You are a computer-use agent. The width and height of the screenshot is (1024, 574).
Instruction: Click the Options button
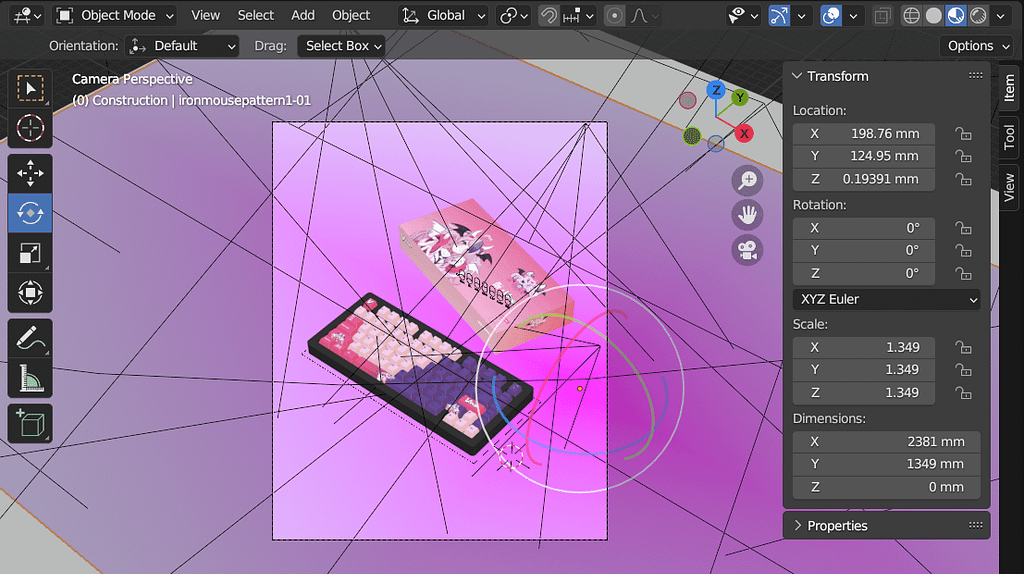pos(971,46)
